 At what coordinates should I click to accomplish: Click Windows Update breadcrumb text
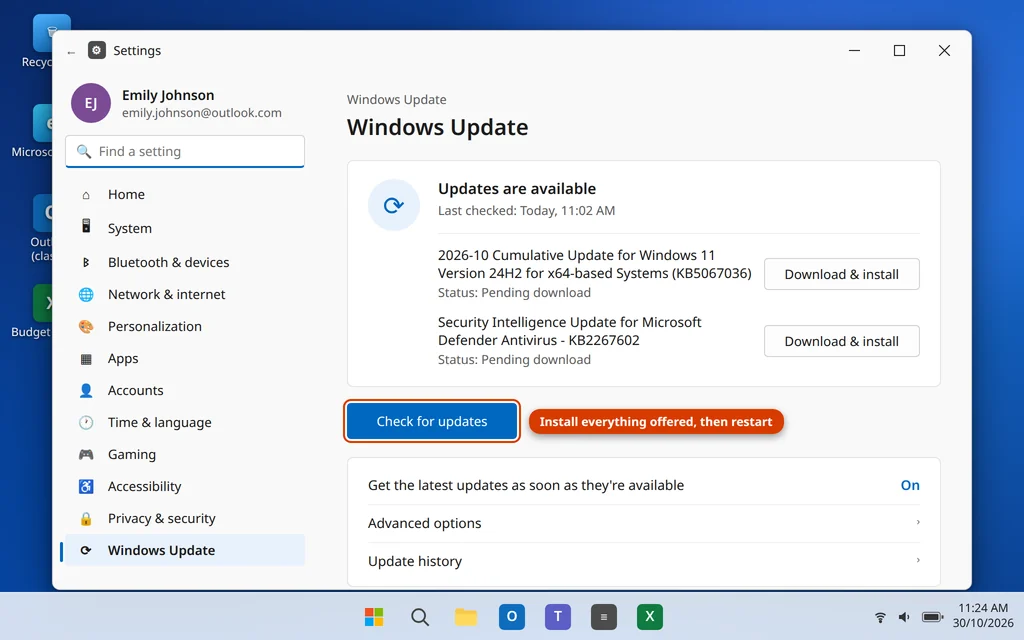point(396,99)
